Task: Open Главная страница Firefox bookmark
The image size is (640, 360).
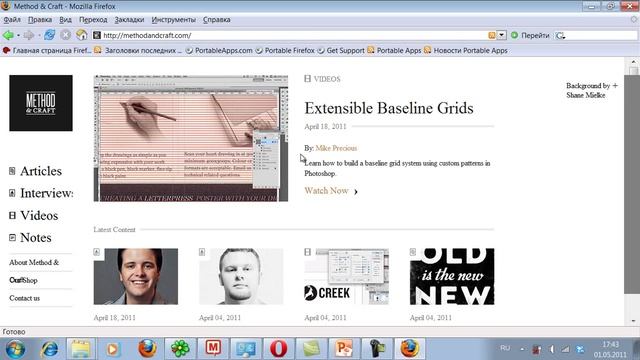Action: point(47,51)
